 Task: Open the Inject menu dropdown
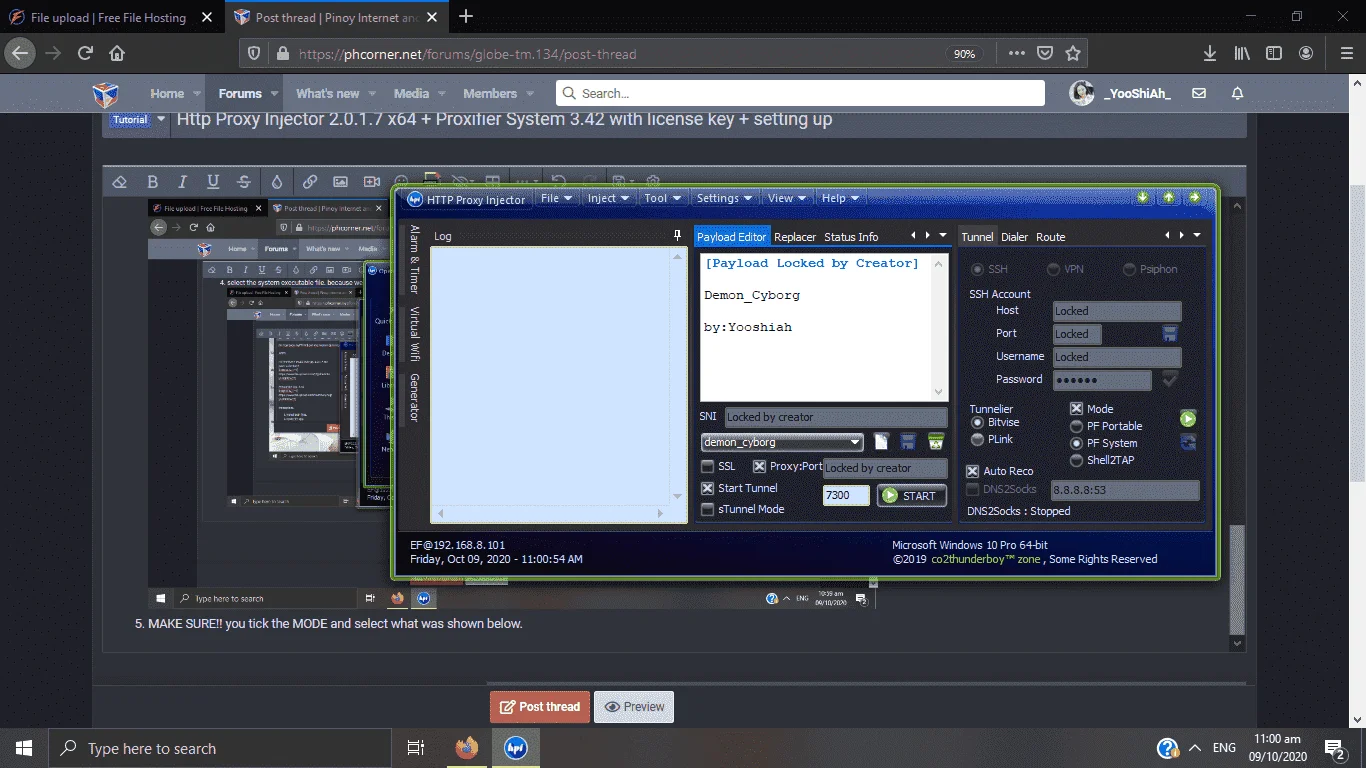pos(607,198)
